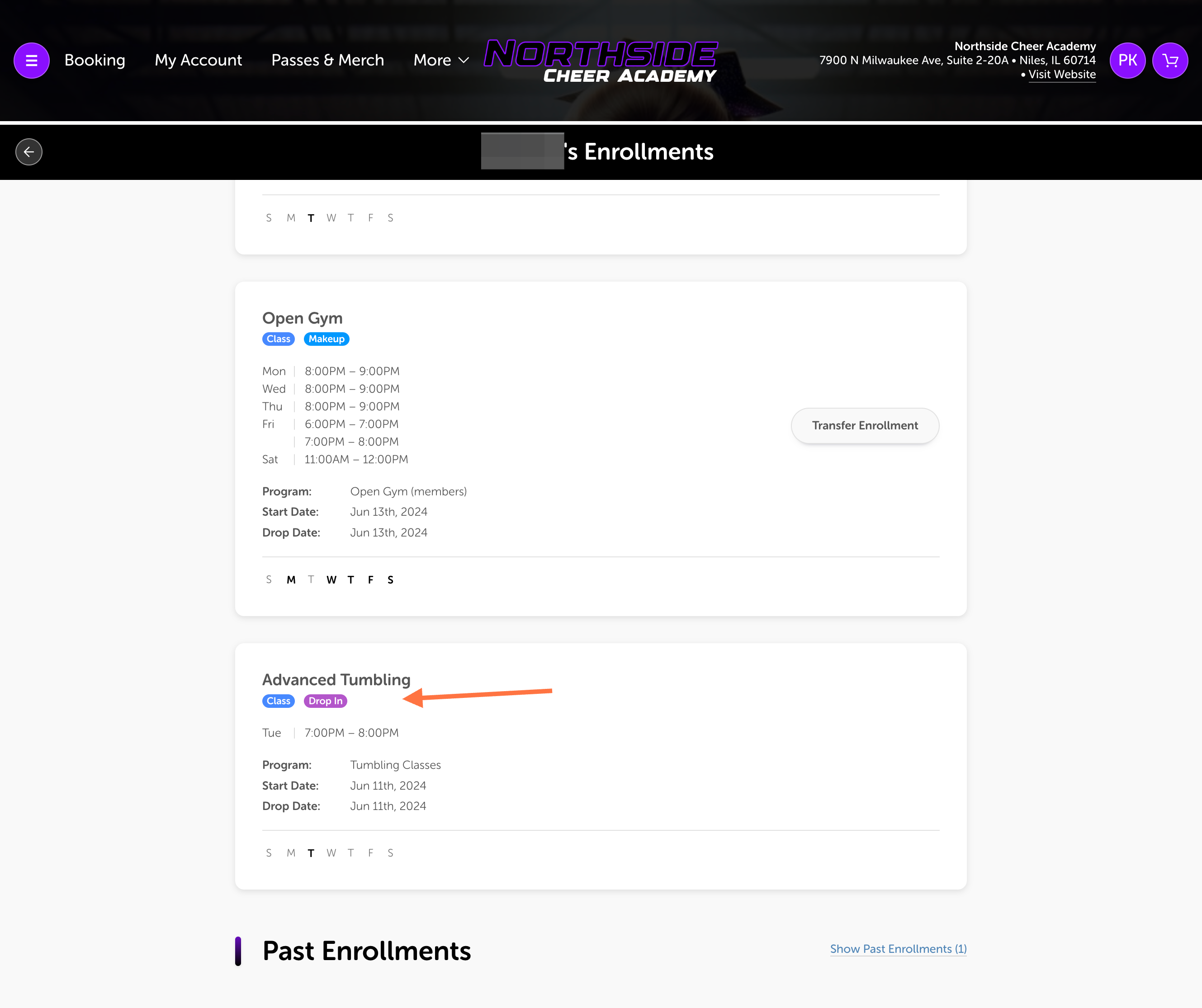Click the Class tag under Advanced Tumbling
Viewport: 1202px width, 1008px height.
(278, 701)
